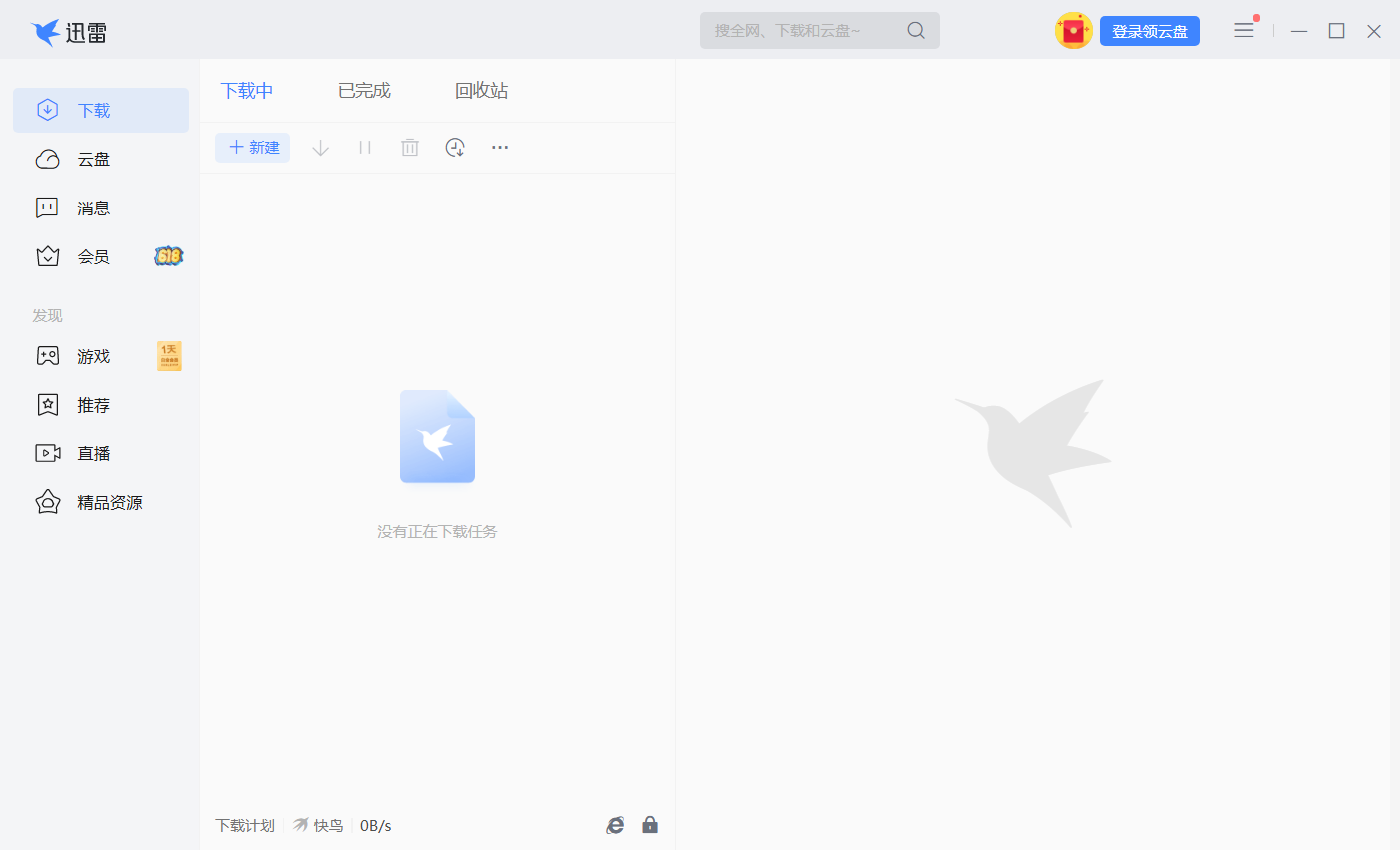The height and width of the screenshot is (850, 1400).
Task: Switch to the 回收站 tab
Action: point(481,91)
